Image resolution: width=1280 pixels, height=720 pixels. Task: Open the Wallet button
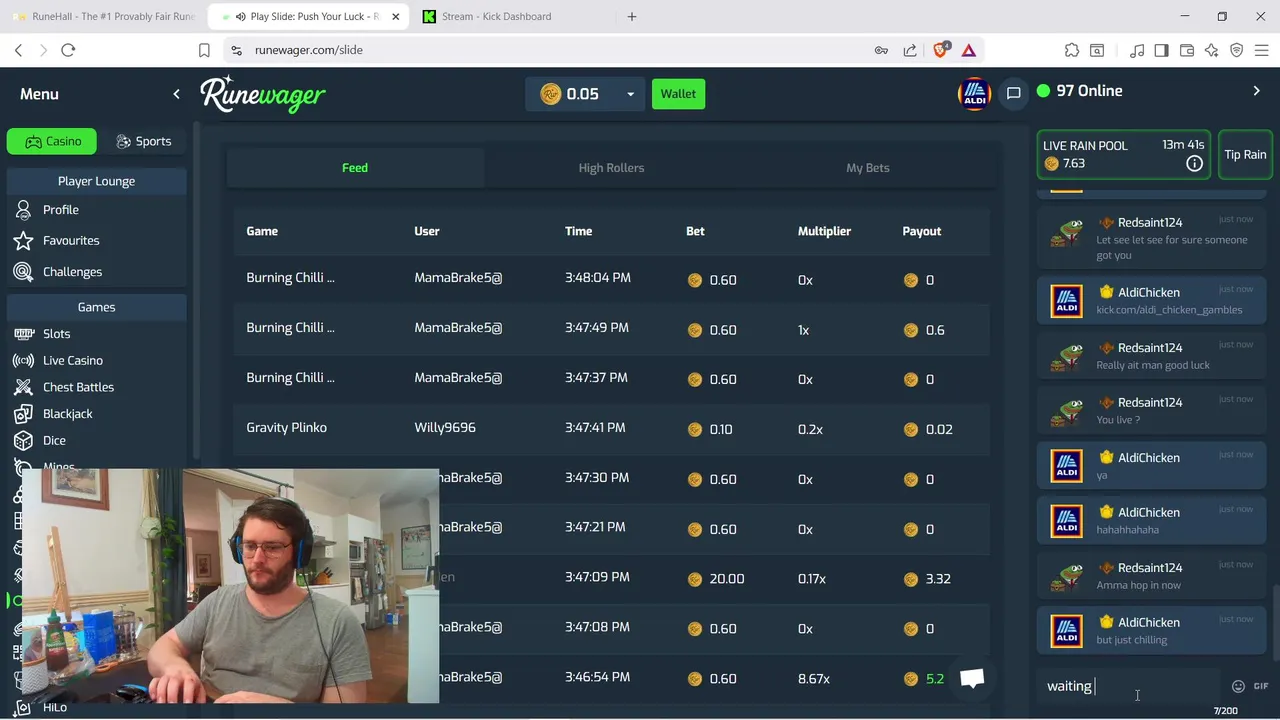click(678, 94)
